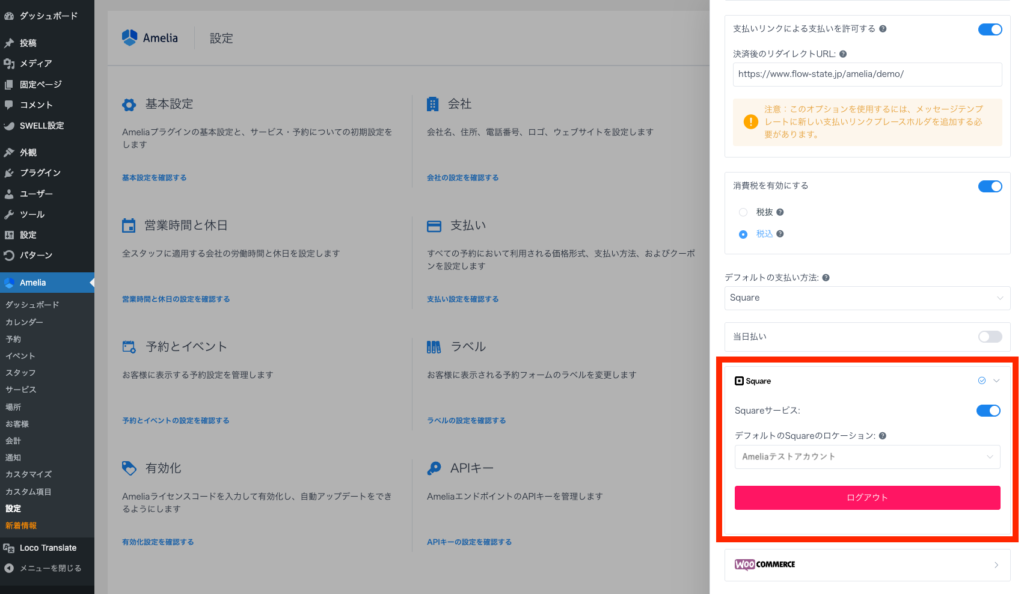This screenshot has width=1024, height=594.
Task: Toggle 支払いリンクによる支払いを許可する switch
Action: (989, 29)
